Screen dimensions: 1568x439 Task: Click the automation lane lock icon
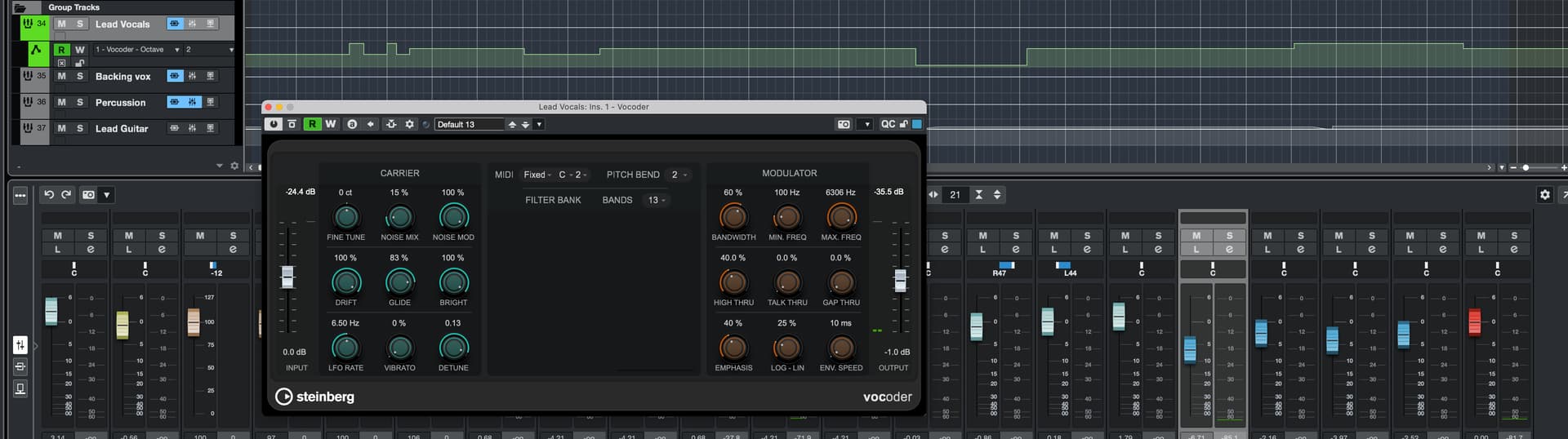(x=79, y=63)
